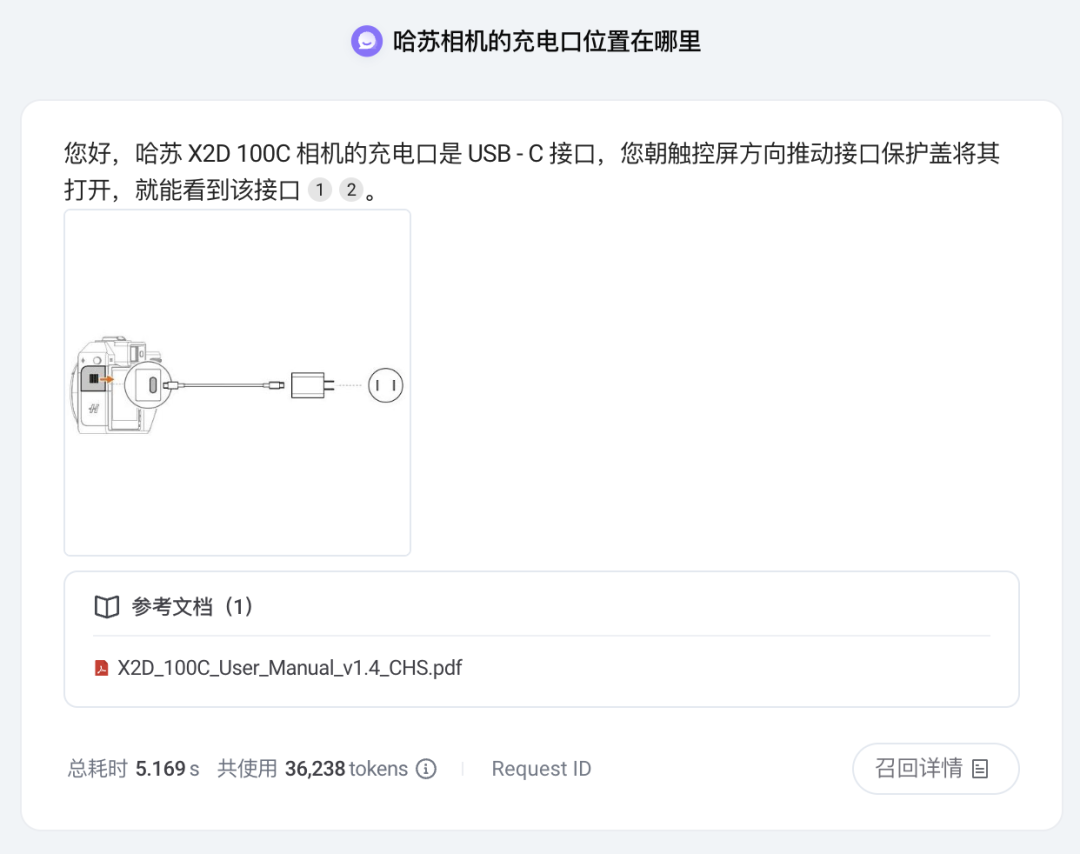Click the token usage info icon

tap(426, 769)
